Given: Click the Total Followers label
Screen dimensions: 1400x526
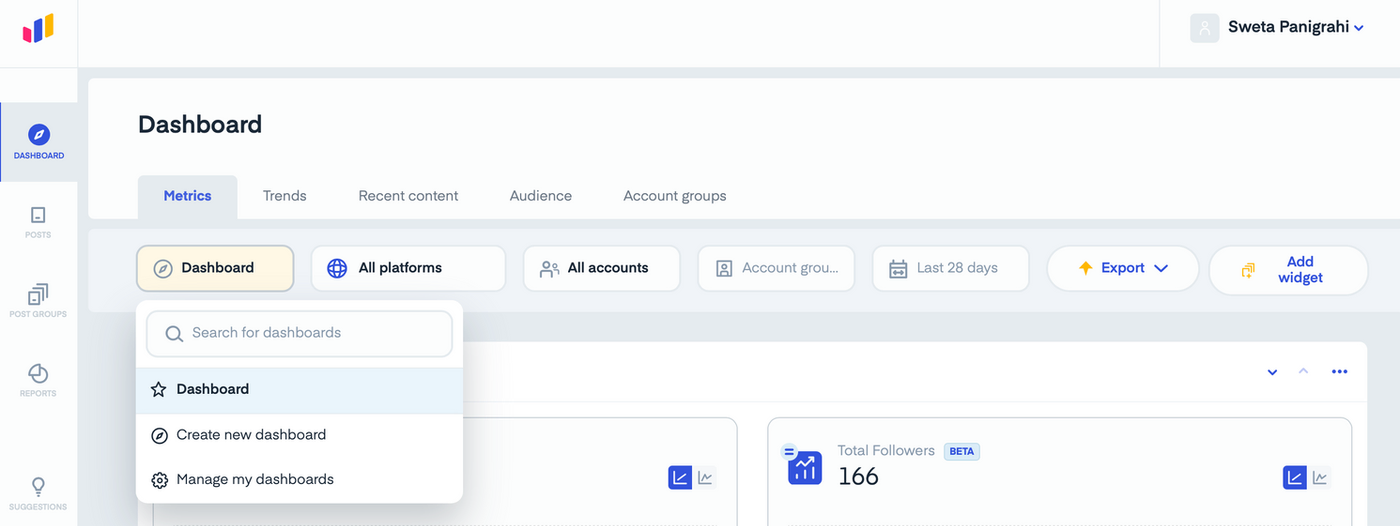Looking at the screenshot, I should [x=886, y=451].
